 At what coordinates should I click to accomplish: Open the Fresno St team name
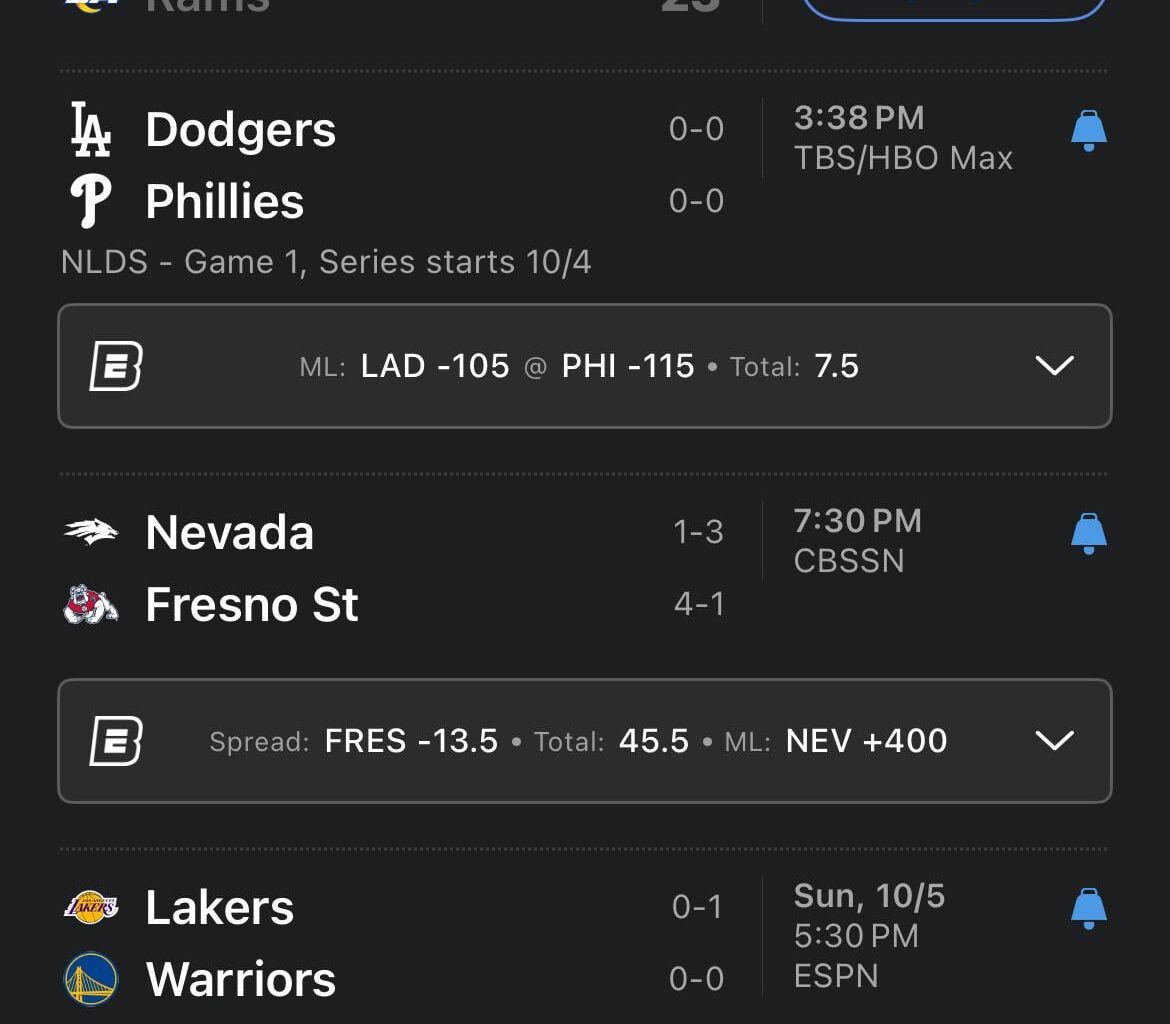click(x=252, y=604)
